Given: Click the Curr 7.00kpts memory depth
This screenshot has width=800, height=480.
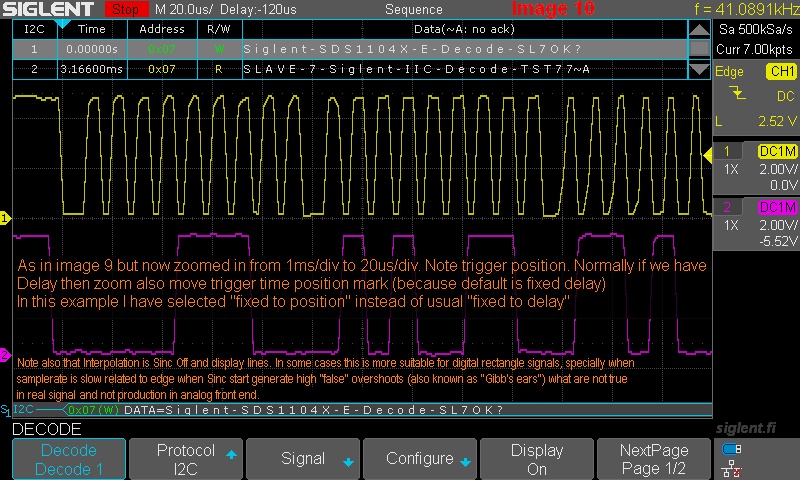Looking at the screenshot, I should (755, 49).
